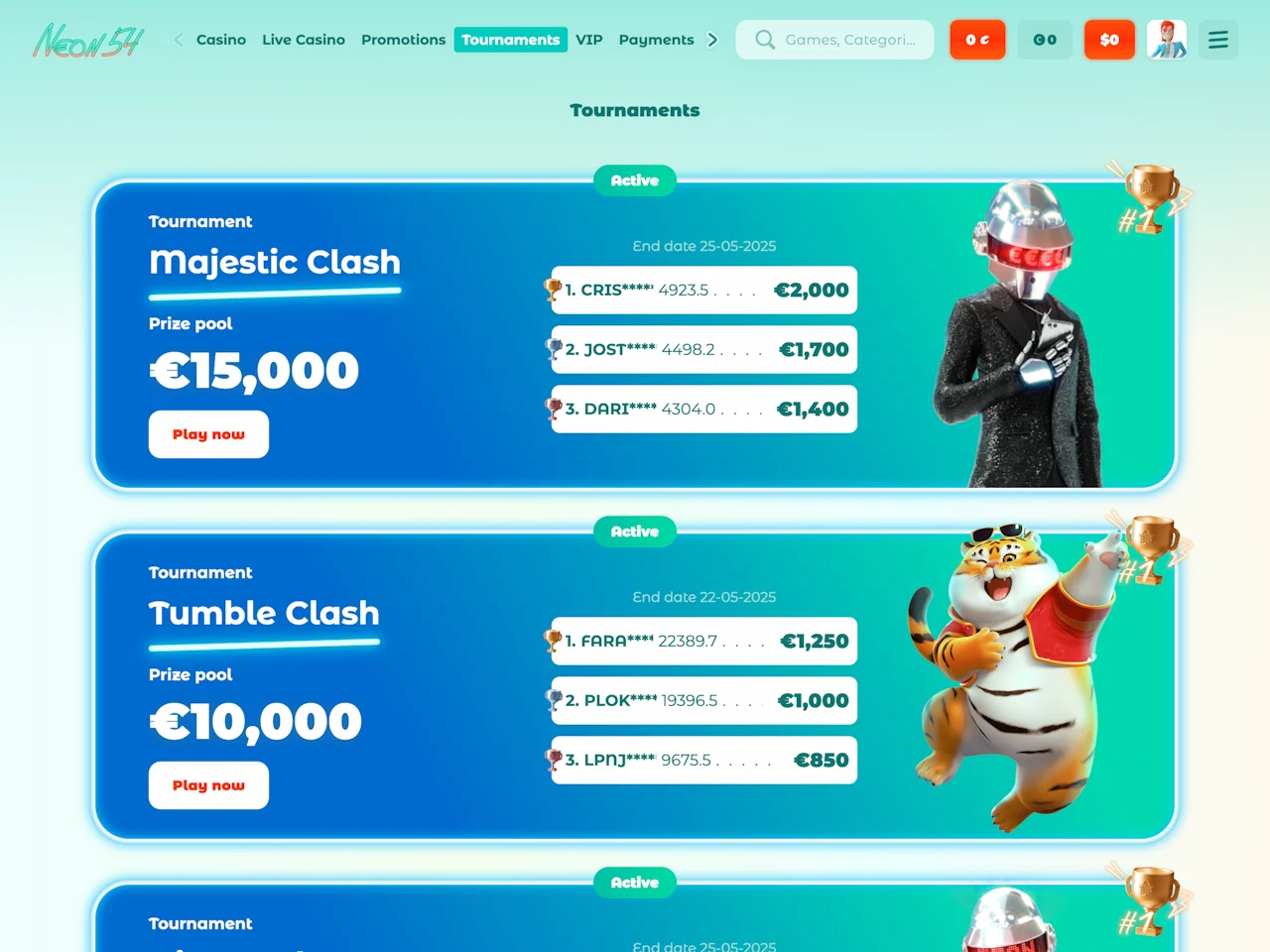Open the Casino menu item
This screenshot has height=952, width=1270.
coord(221,40)
